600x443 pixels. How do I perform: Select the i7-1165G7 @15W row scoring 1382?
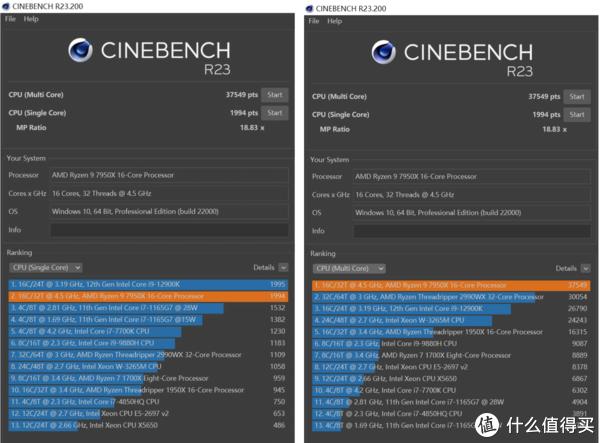point(148,319)
